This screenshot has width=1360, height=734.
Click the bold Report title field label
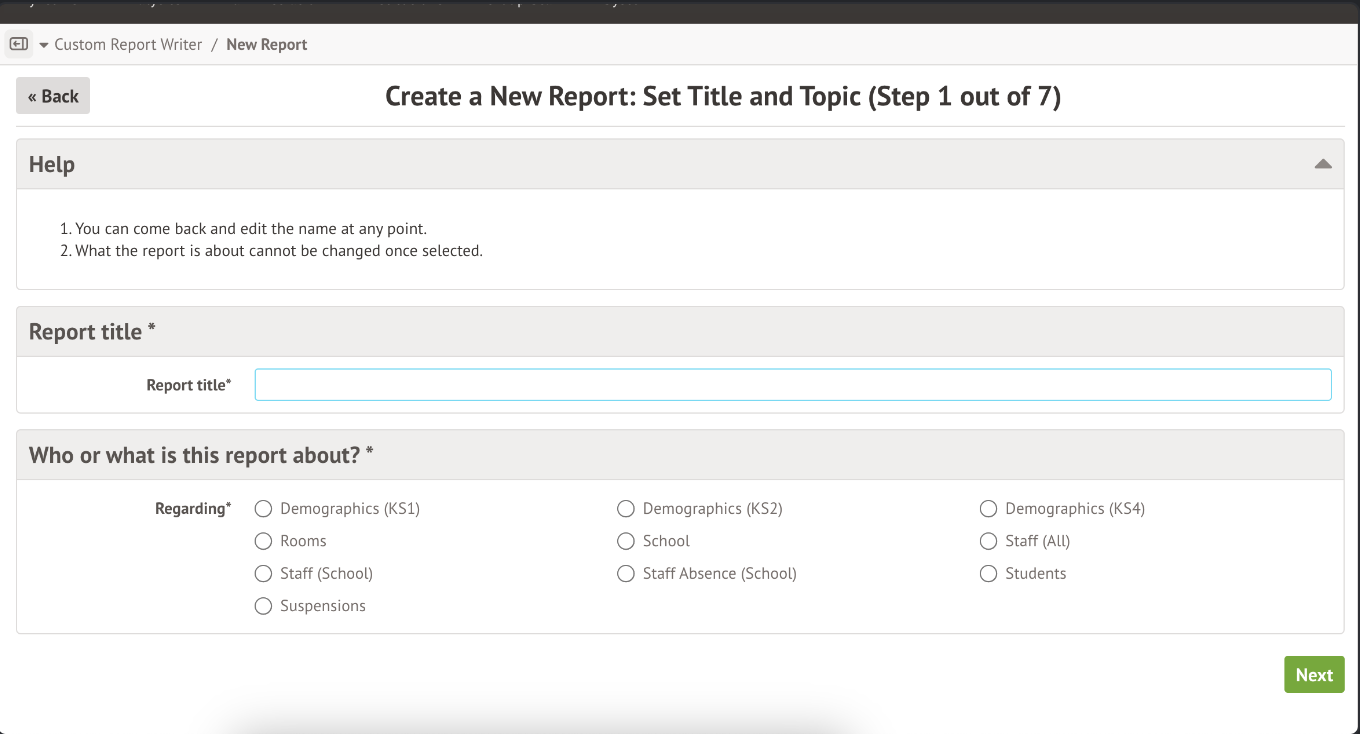(188, 385)
